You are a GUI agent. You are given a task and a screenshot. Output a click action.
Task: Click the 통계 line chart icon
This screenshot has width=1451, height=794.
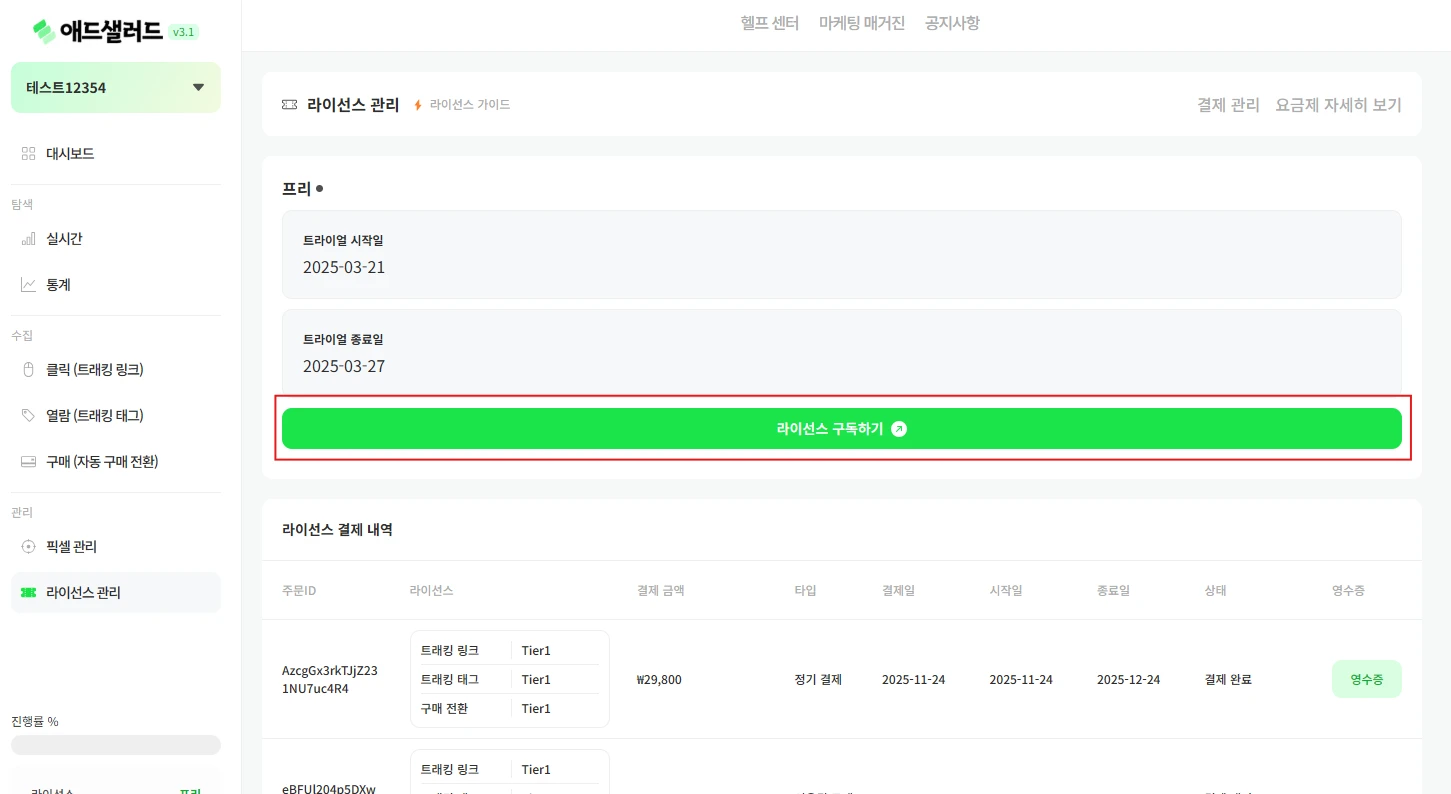pos(28,285)
